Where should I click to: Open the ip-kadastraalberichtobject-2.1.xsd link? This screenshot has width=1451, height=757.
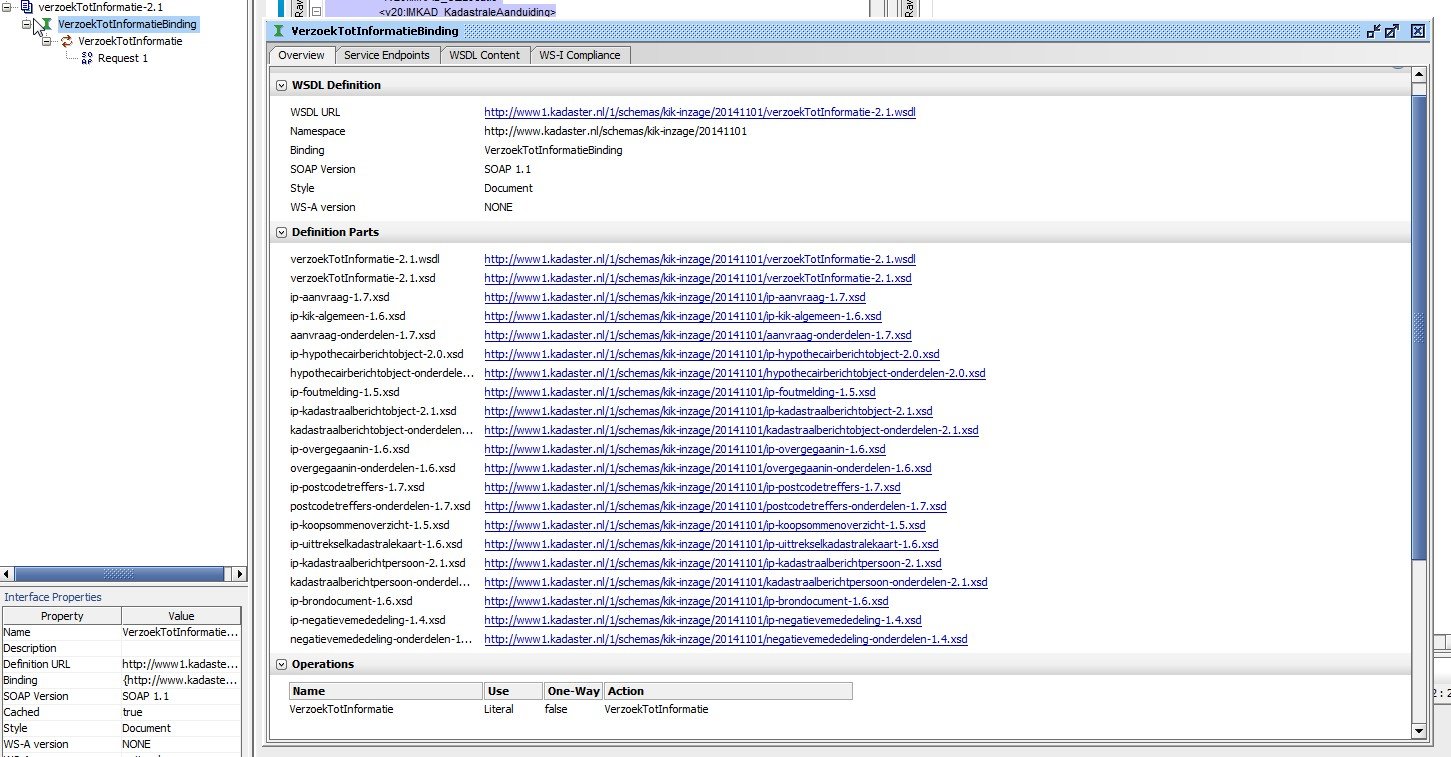pyautogui.click(x=708, y=411)
